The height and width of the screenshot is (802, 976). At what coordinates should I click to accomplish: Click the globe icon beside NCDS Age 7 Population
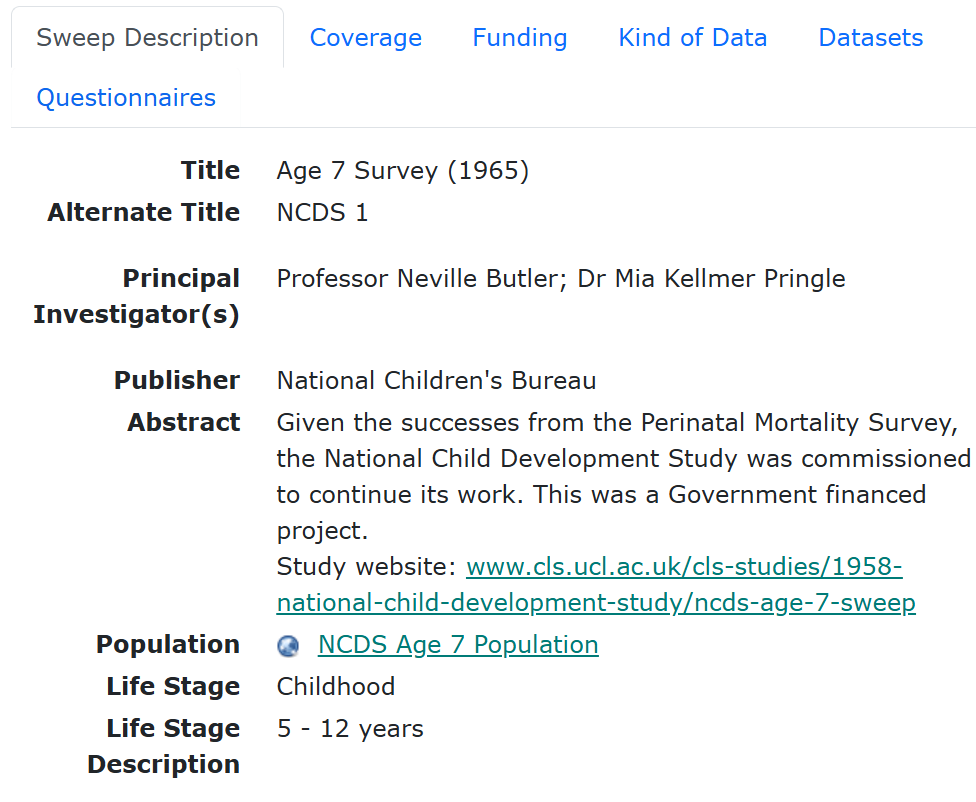[288, 646]
